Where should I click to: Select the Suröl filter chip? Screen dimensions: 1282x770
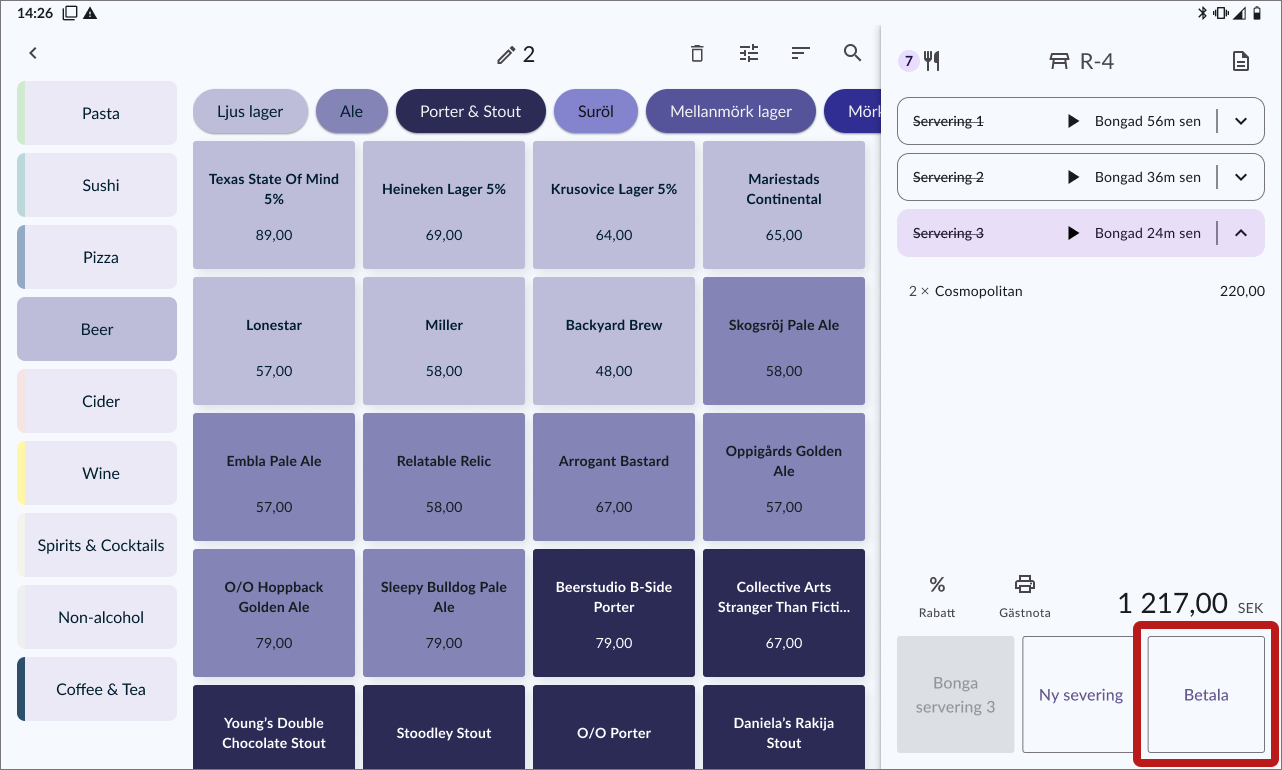(x=596, y=111)
